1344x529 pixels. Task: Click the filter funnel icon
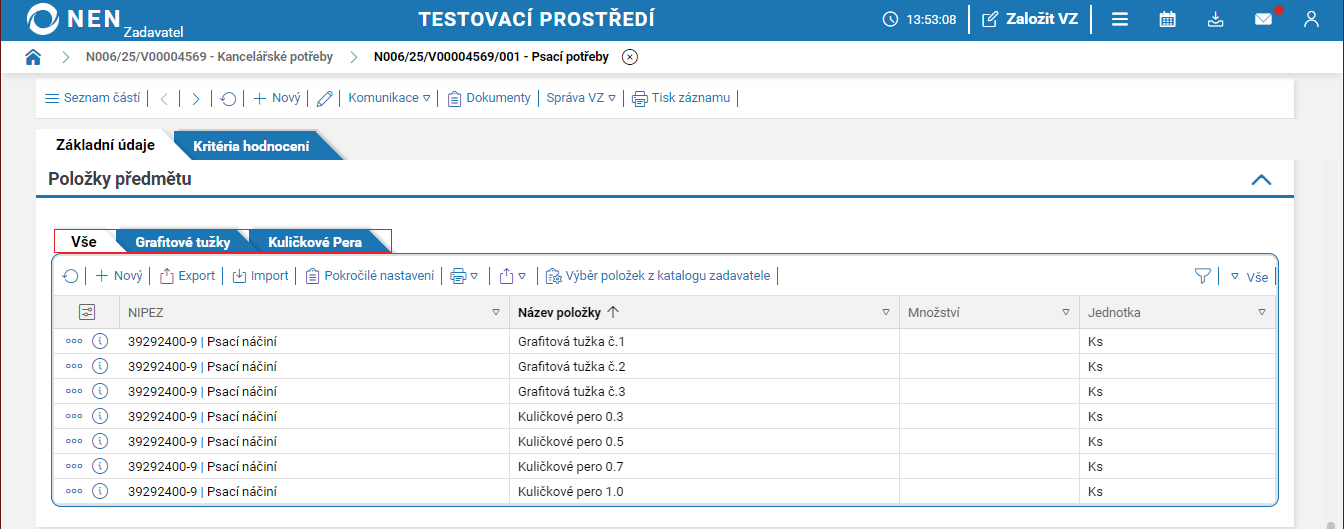click(1203, 276)
